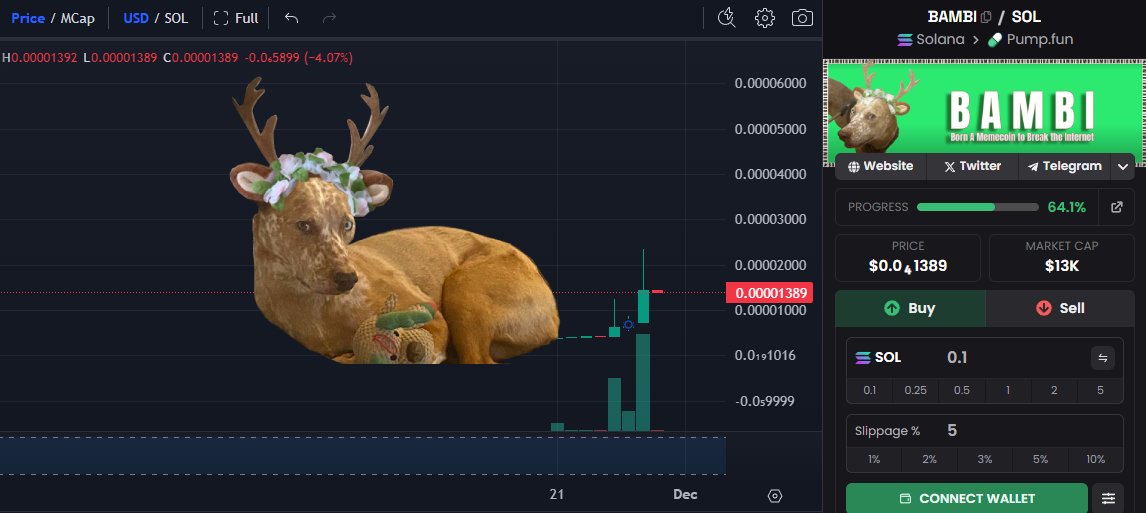Click the CONNECT WALLET button
The image size is (1146, 513).
(967, 498)
